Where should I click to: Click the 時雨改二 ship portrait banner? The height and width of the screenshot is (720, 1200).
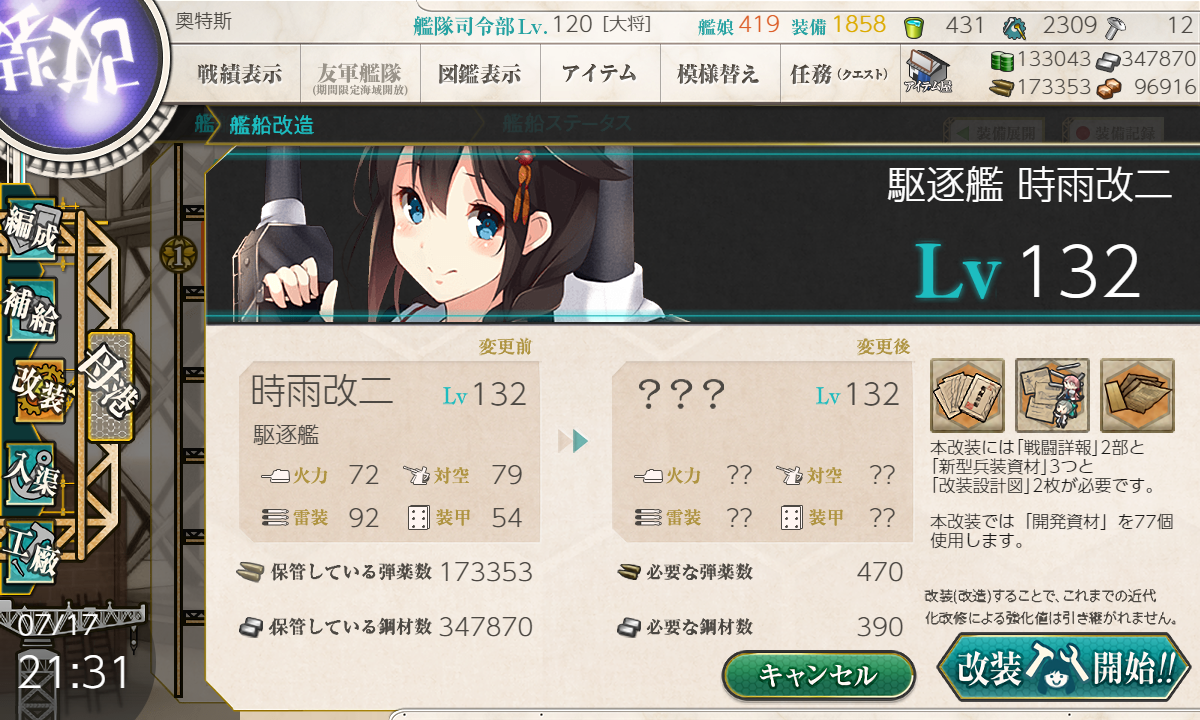tap(702, 234)
